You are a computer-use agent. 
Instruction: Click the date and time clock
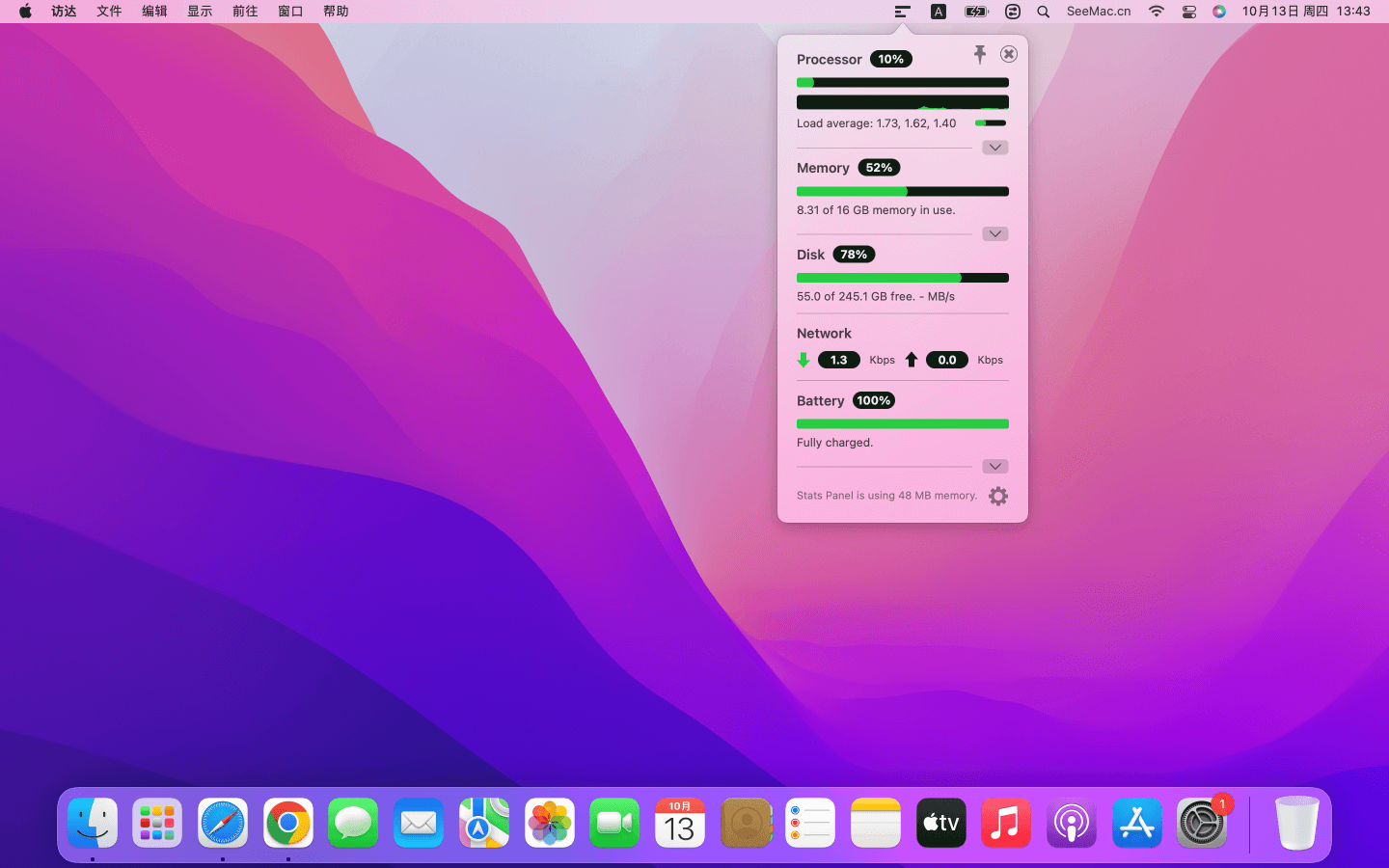(x=1306, y=12)
